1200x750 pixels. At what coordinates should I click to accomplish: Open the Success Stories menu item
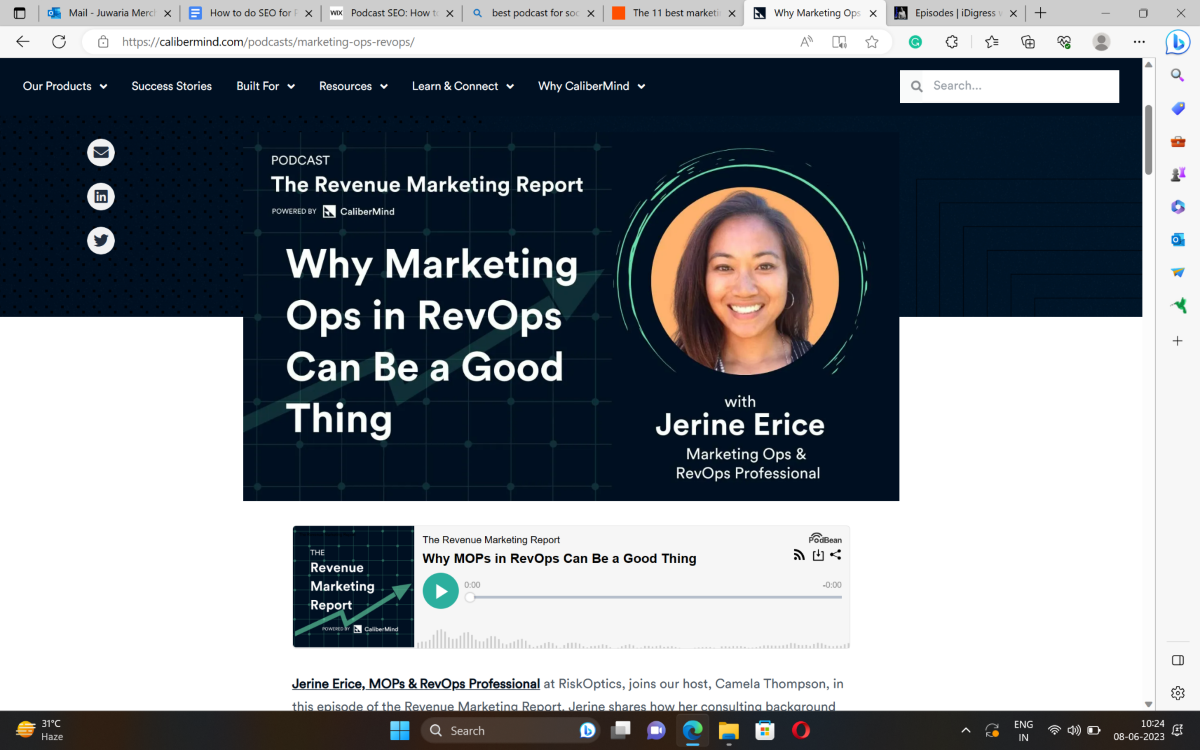(x=172, y=86)
